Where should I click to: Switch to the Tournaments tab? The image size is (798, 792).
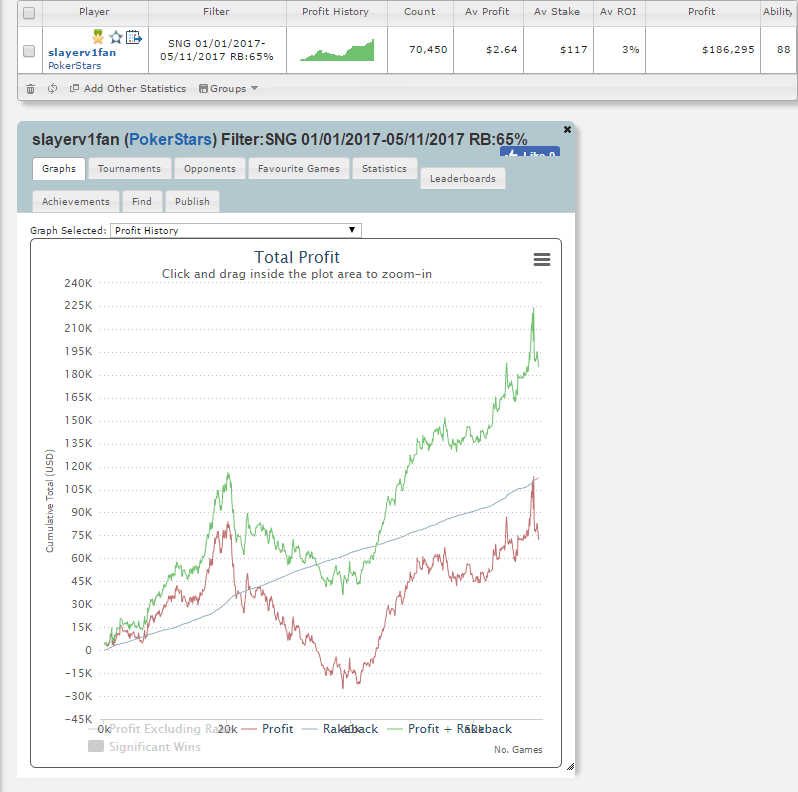pyautogui.click(x=130, y=169)
